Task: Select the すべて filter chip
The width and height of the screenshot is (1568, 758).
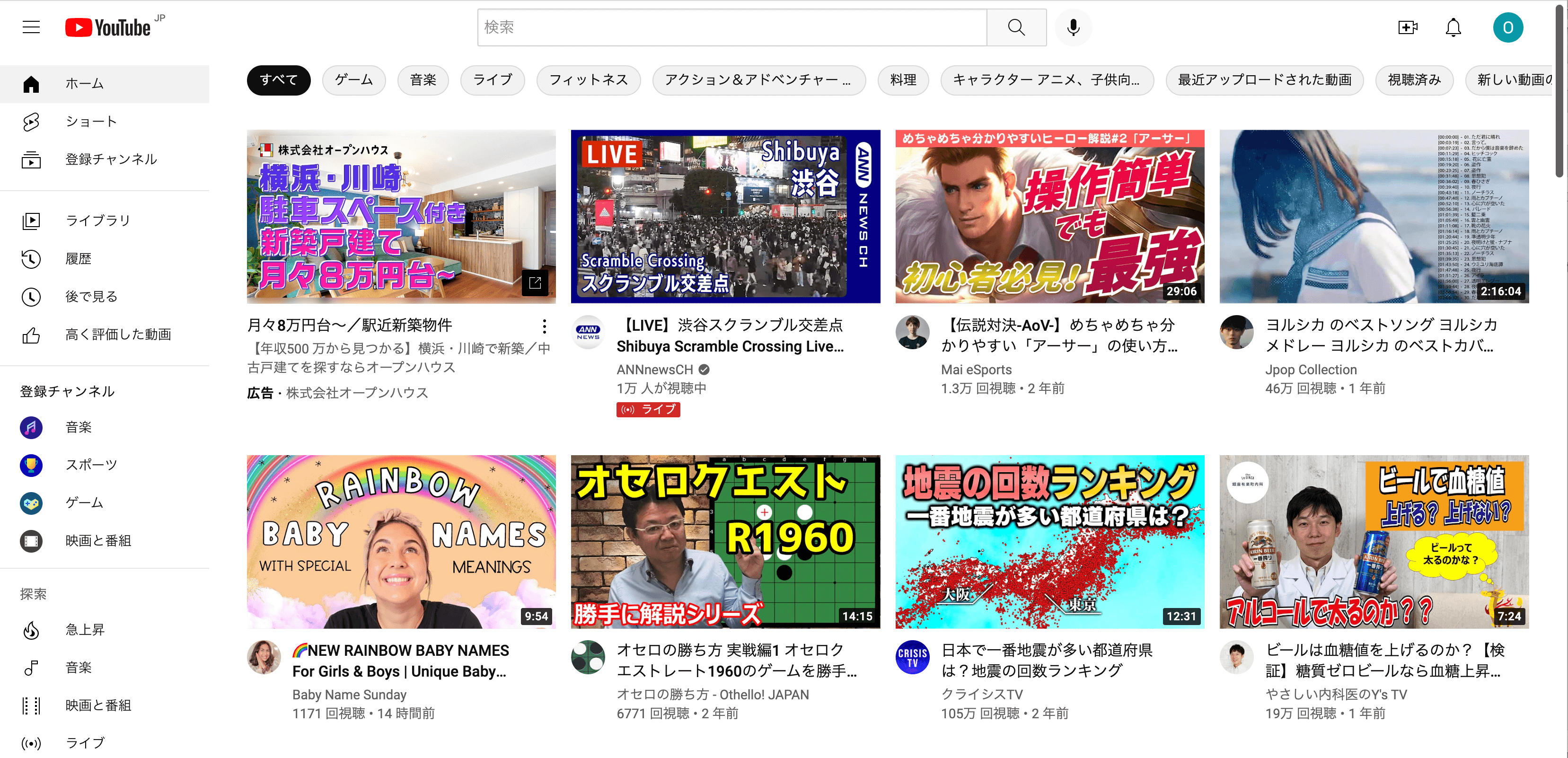Action: [278, 80]
